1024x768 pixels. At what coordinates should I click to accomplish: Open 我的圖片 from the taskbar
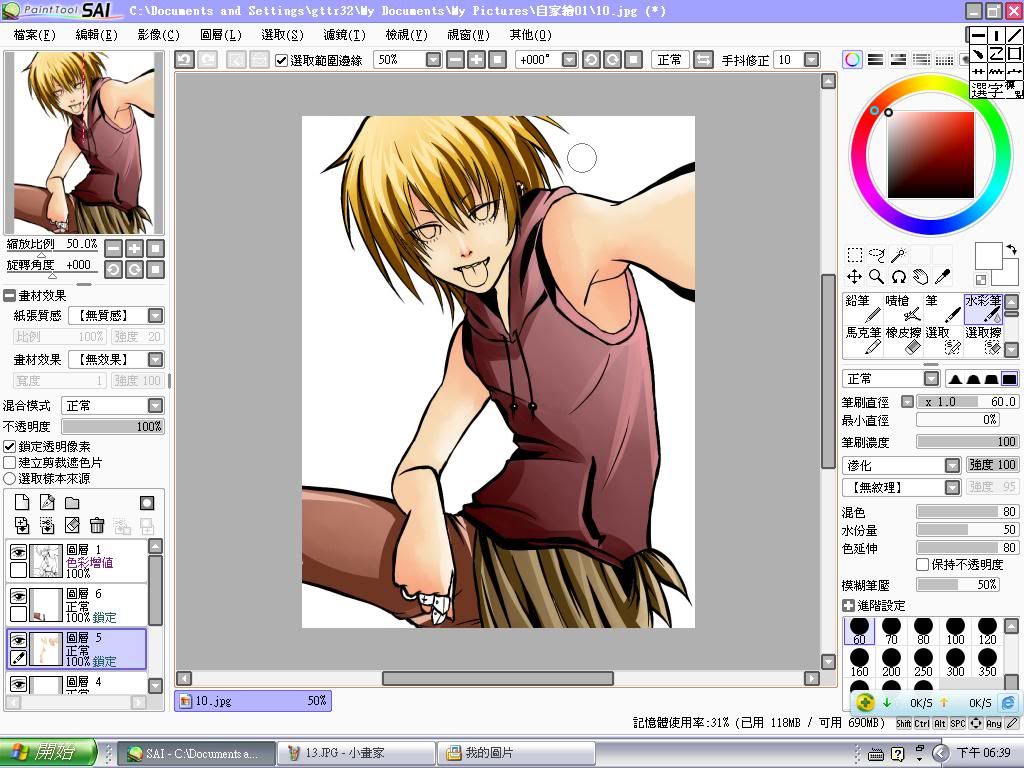[x=516, y=753]
